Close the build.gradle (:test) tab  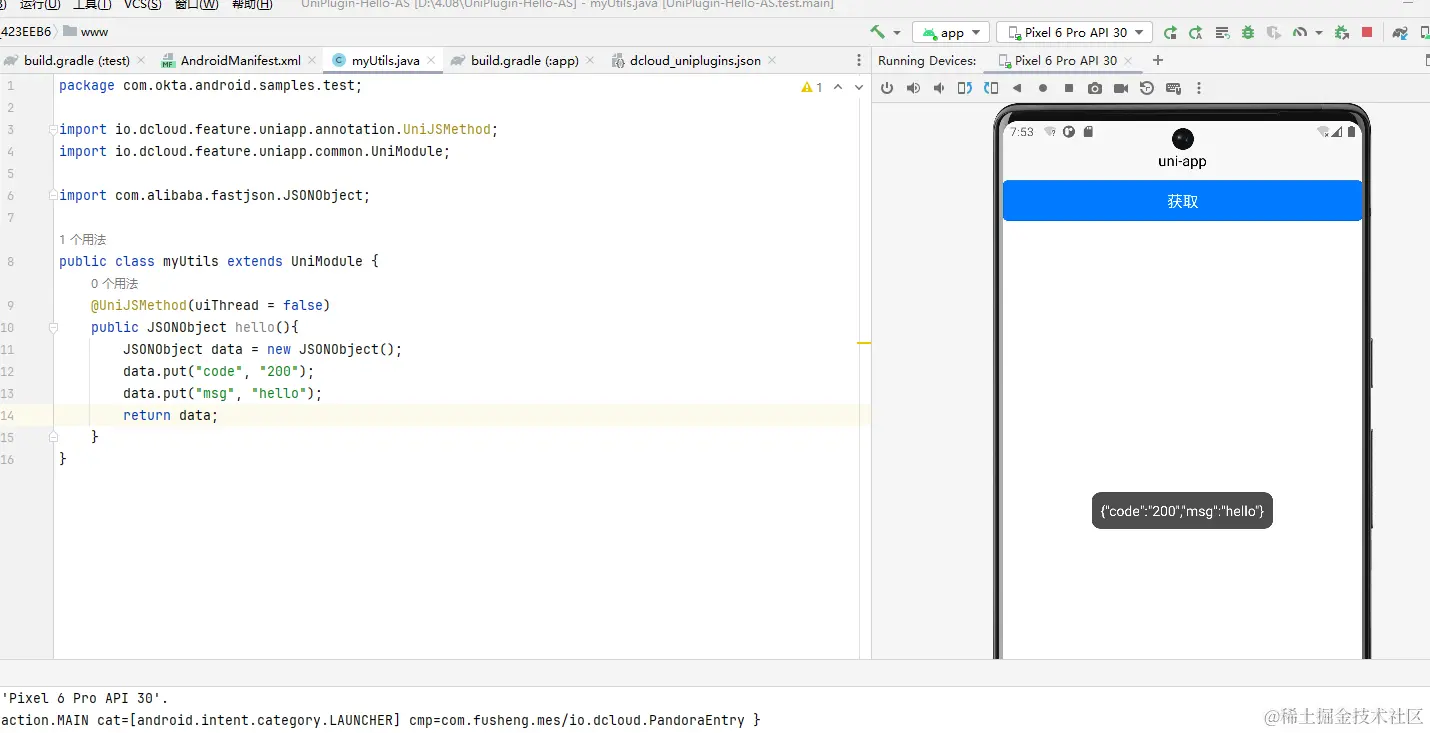click(140, 61)
